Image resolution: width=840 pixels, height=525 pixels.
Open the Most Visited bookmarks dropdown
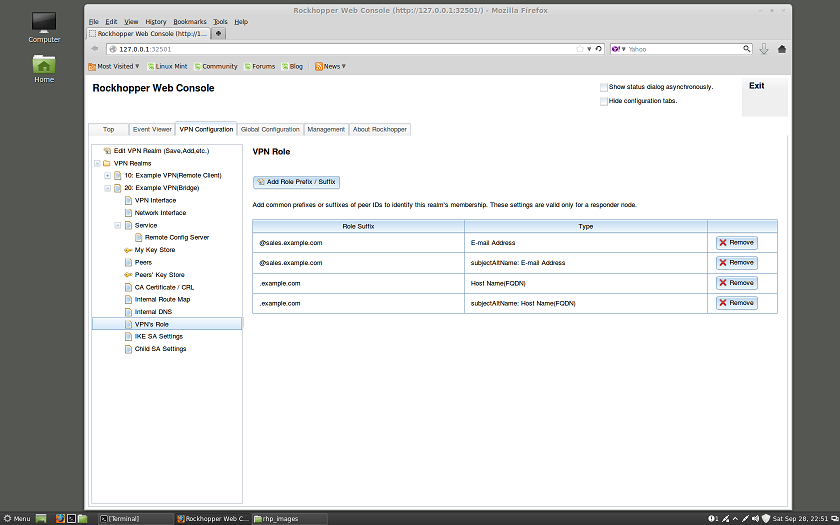(x=117, y=66)
